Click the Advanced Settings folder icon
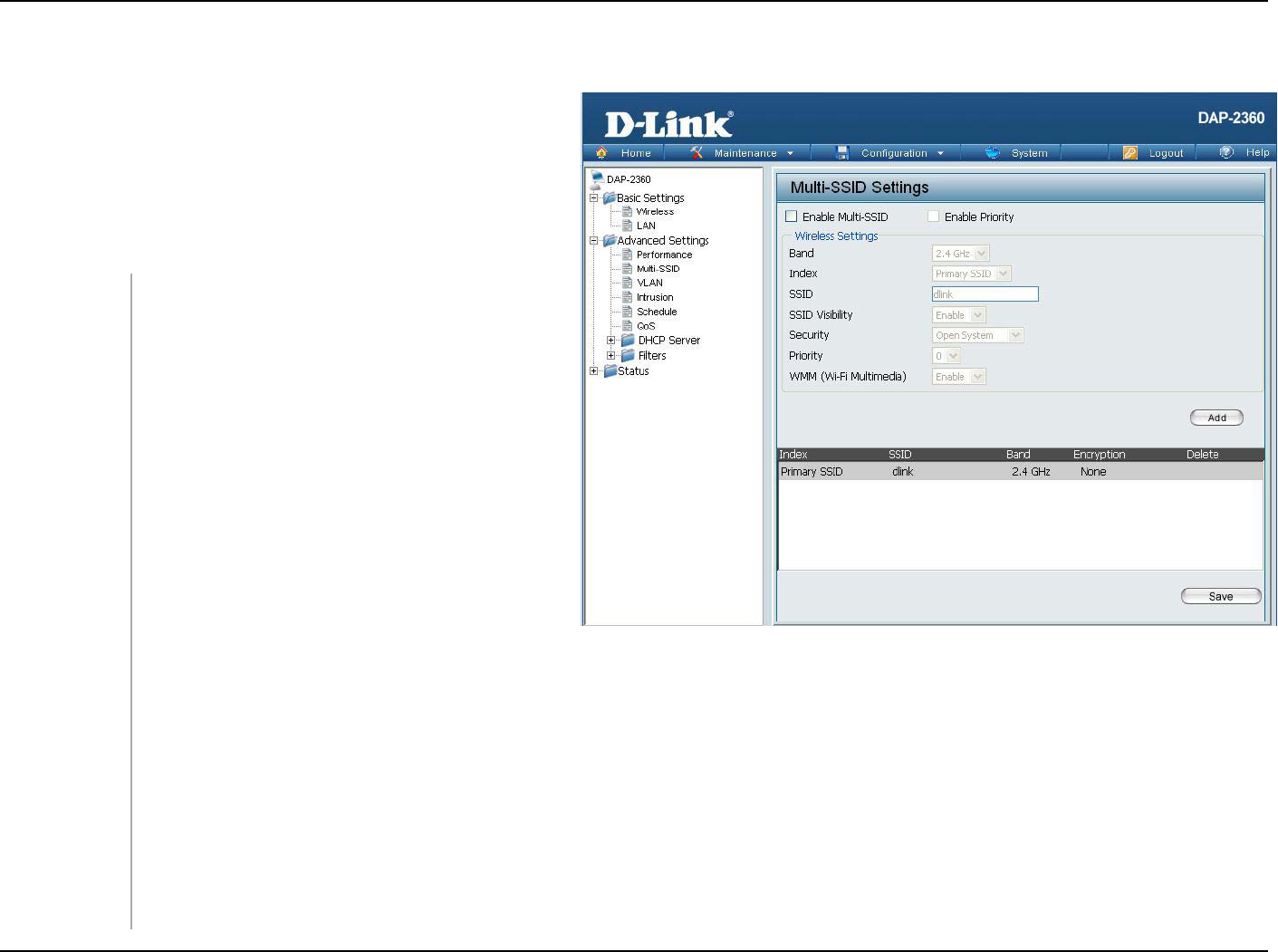This screenshot has height=952, width=1278. (610, 240)
